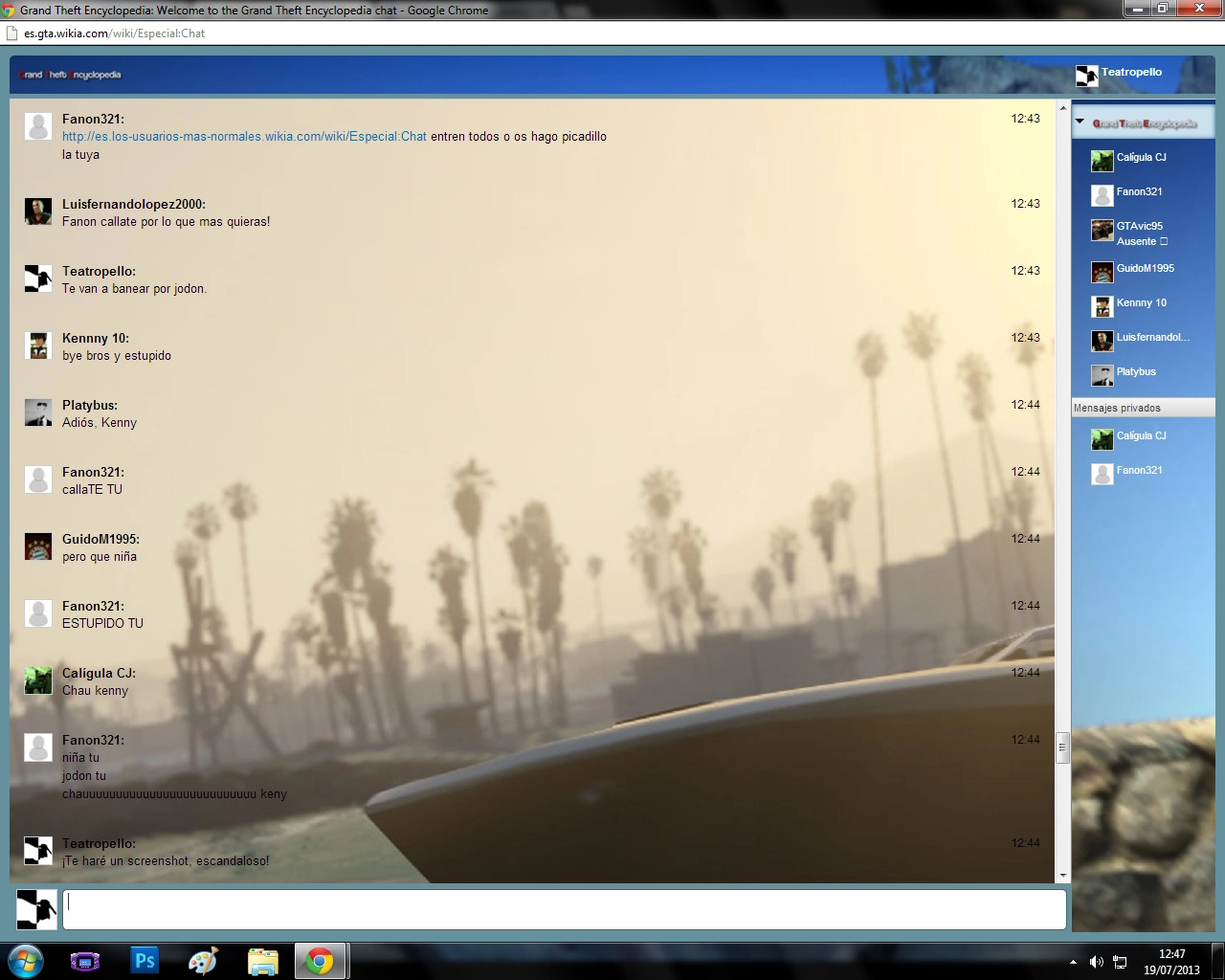Open Windows Explorer folder icon in taskbar
Viewport: 1225px width, 980px height.
coord(262,961)
